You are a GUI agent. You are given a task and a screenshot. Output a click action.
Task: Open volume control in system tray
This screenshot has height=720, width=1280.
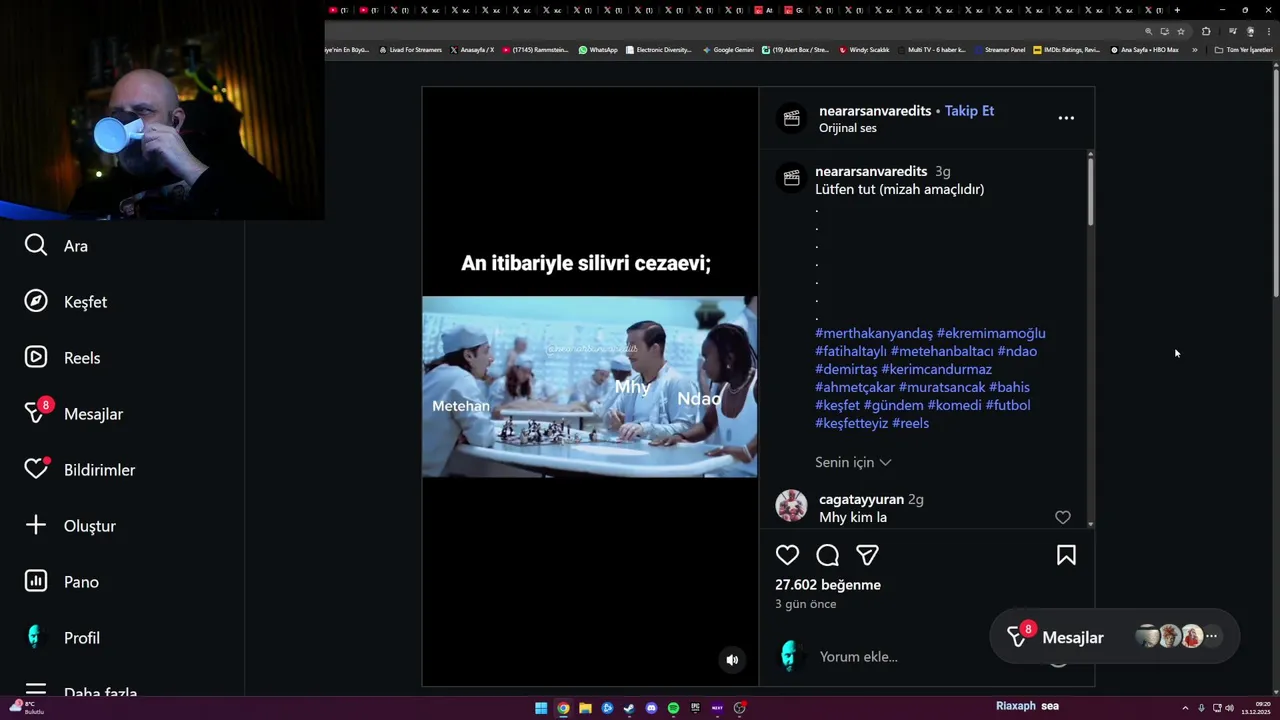click(1229, 708)
